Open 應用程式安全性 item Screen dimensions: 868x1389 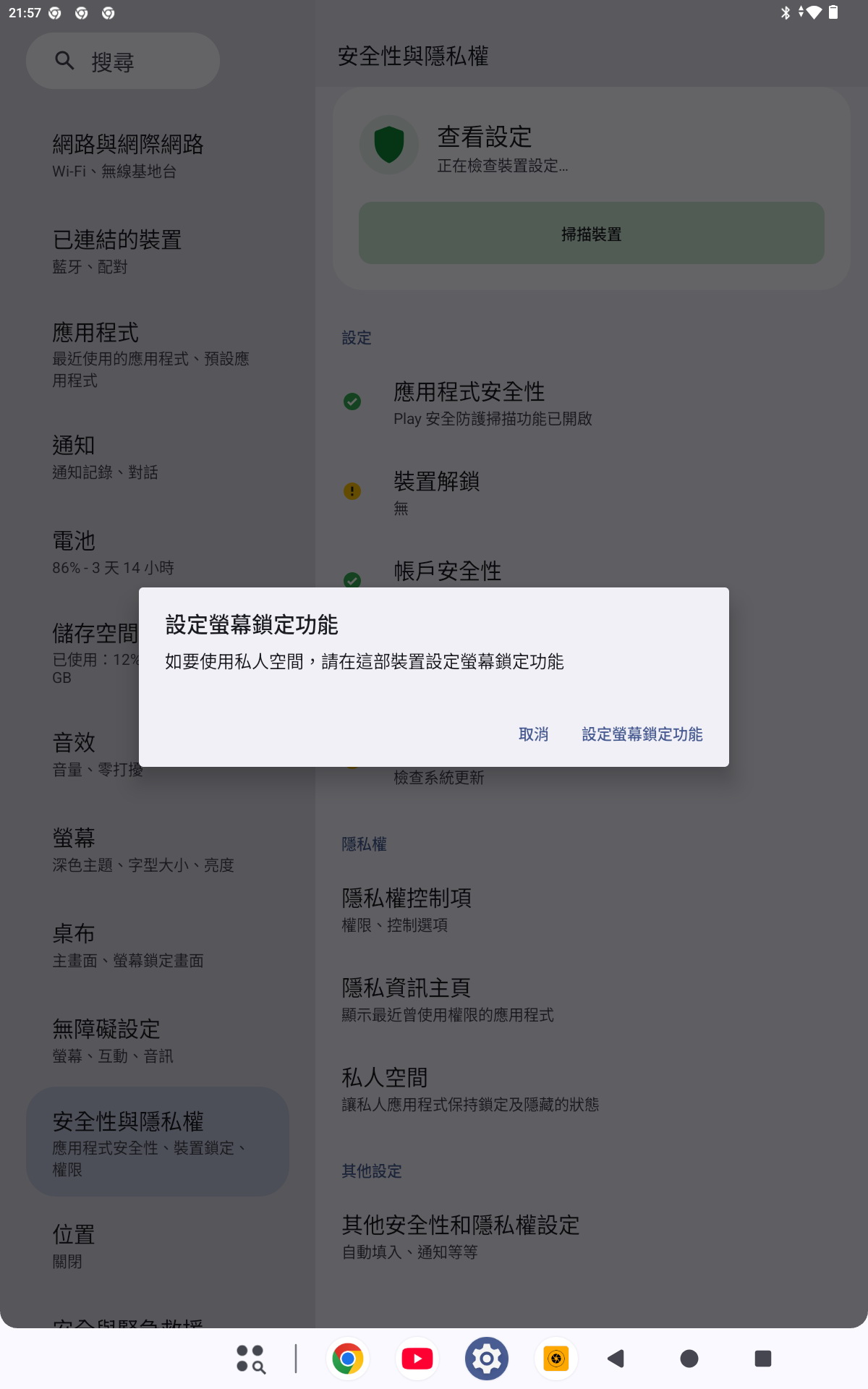(592, 402)
